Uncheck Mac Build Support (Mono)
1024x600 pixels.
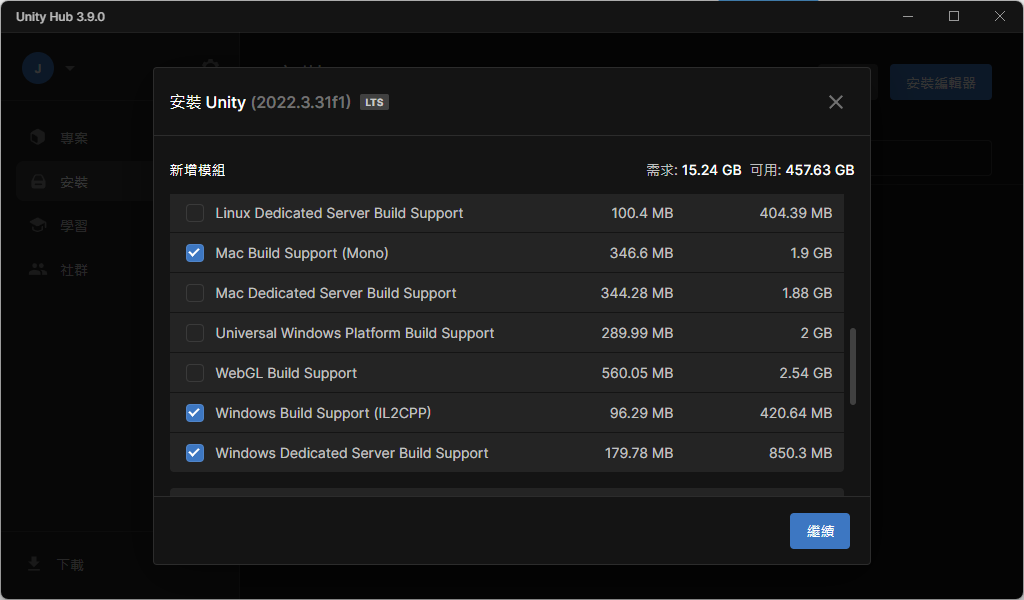click(x=195, y=253)
